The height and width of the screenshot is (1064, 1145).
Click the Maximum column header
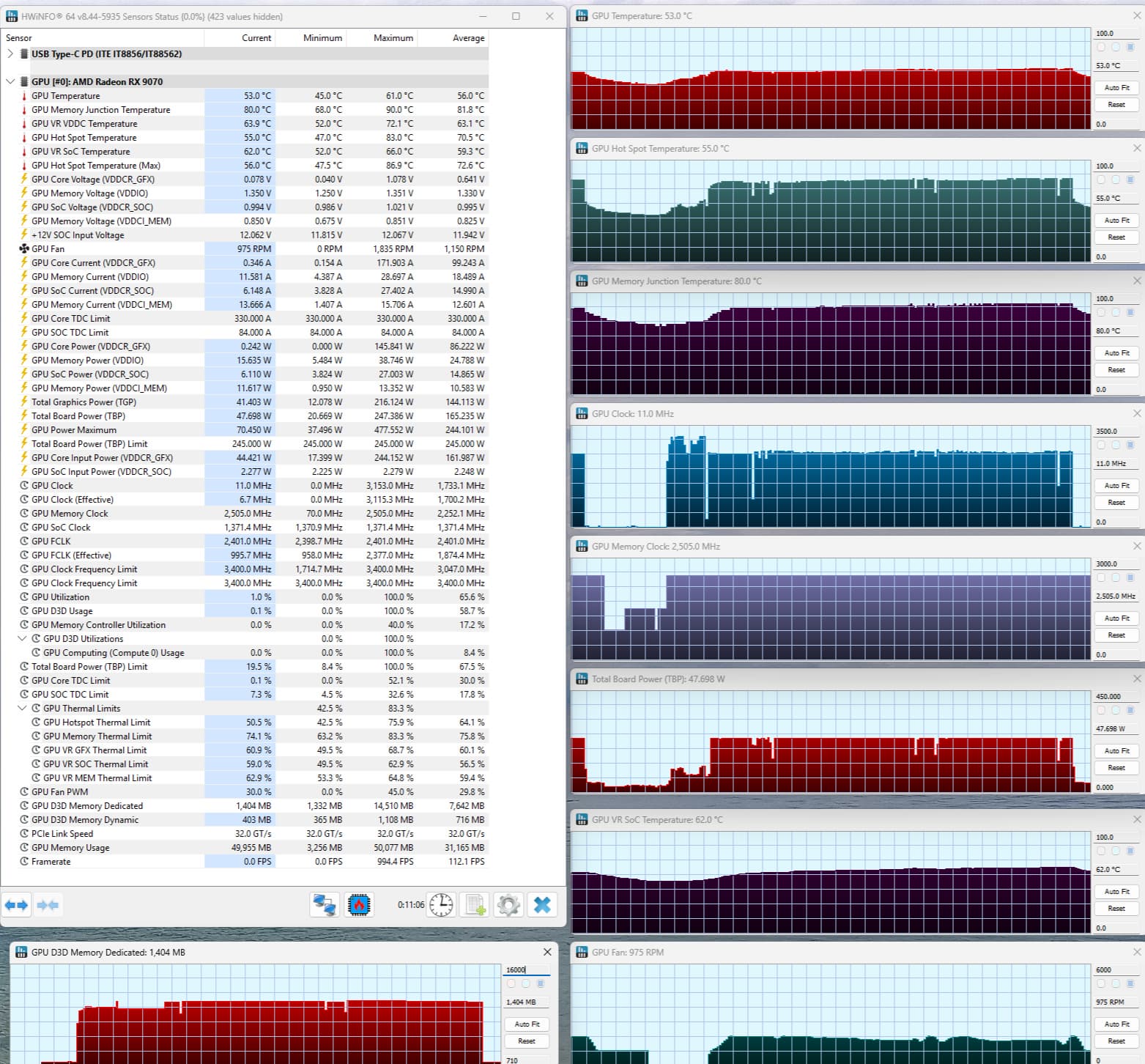pos(393,38)
